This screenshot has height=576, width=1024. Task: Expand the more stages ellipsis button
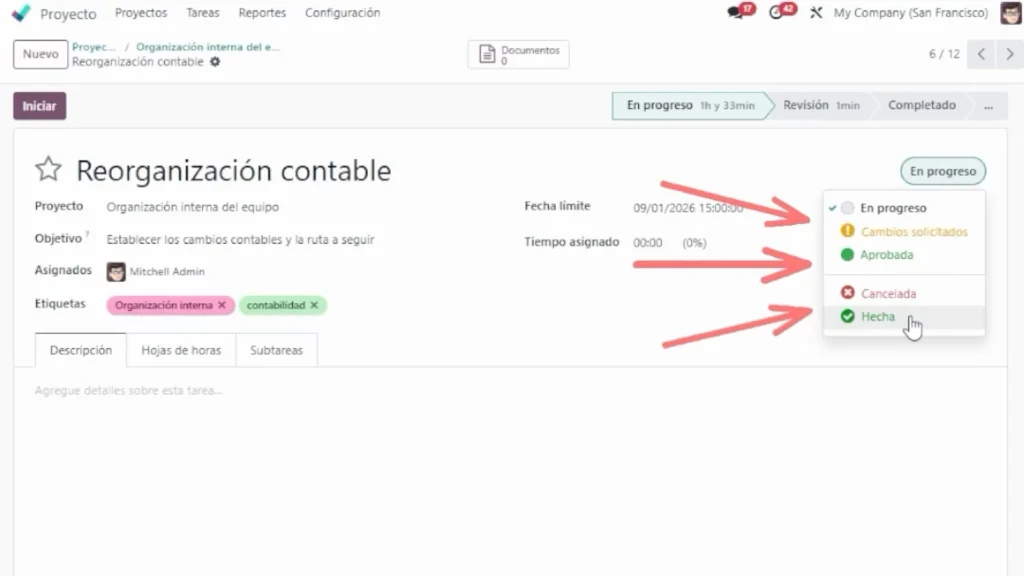pyautogui.click(x=989, y=105)
